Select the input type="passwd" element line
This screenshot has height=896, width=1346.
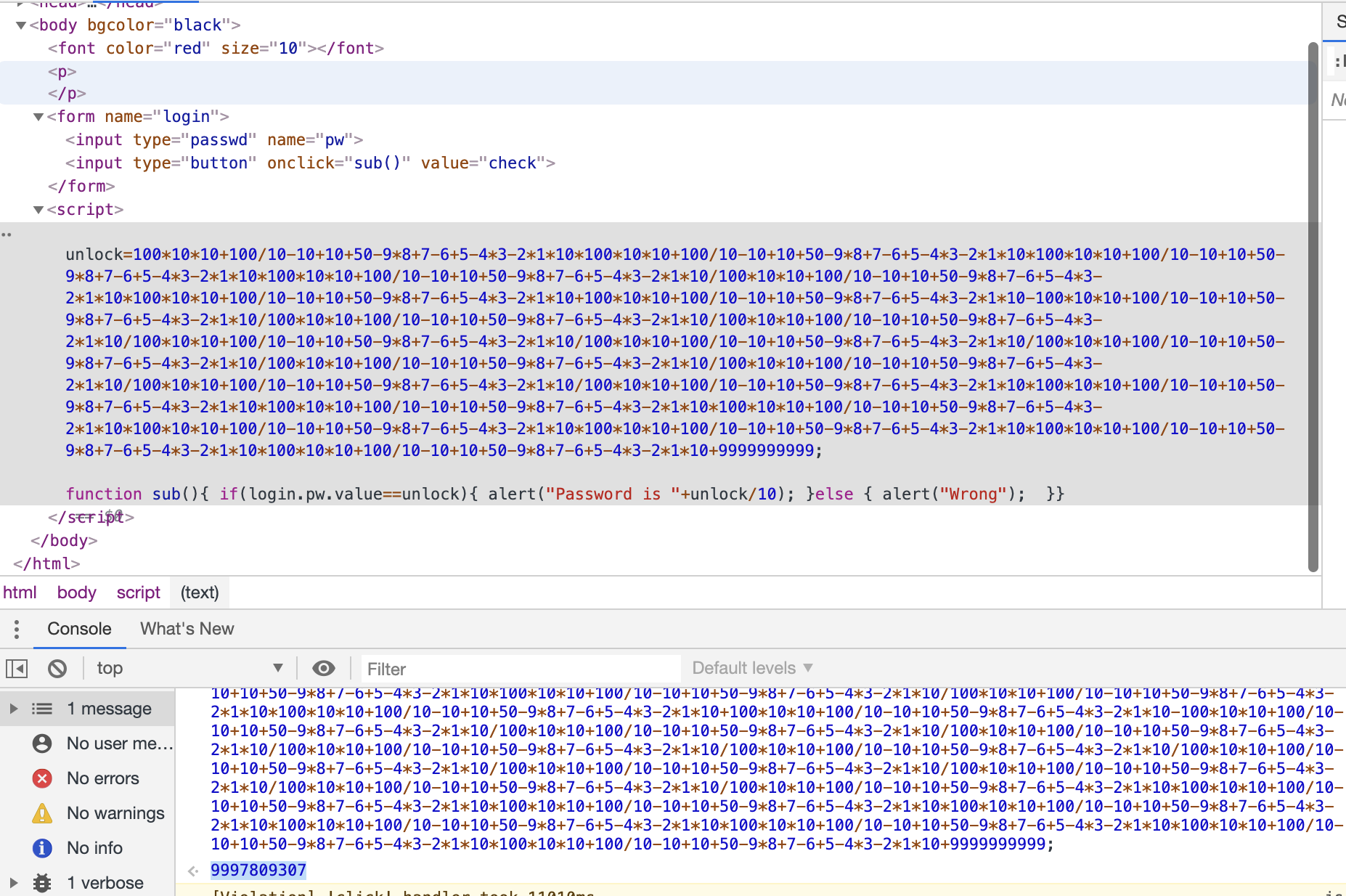[x=214, y=140]
